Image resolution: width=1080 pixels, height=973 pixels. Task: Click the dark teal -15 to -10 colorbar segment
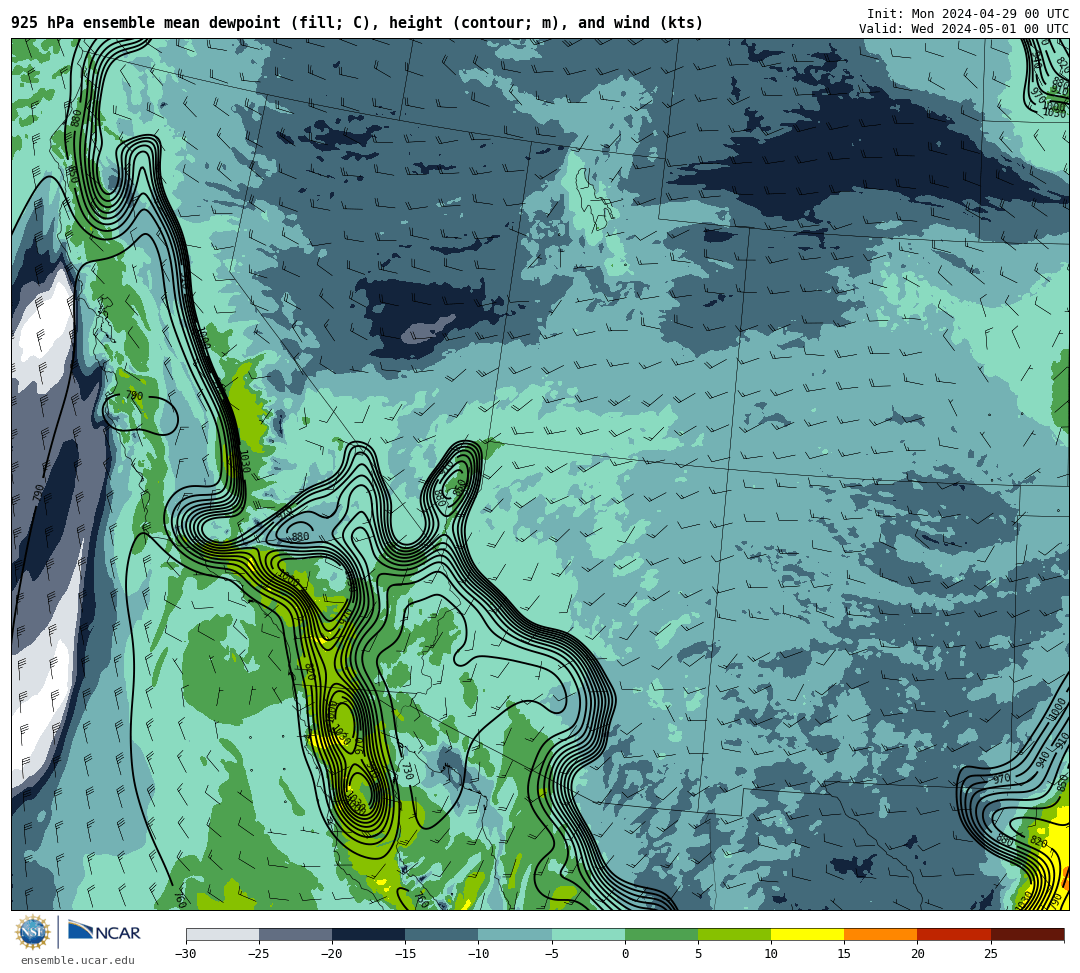[442, 934]
